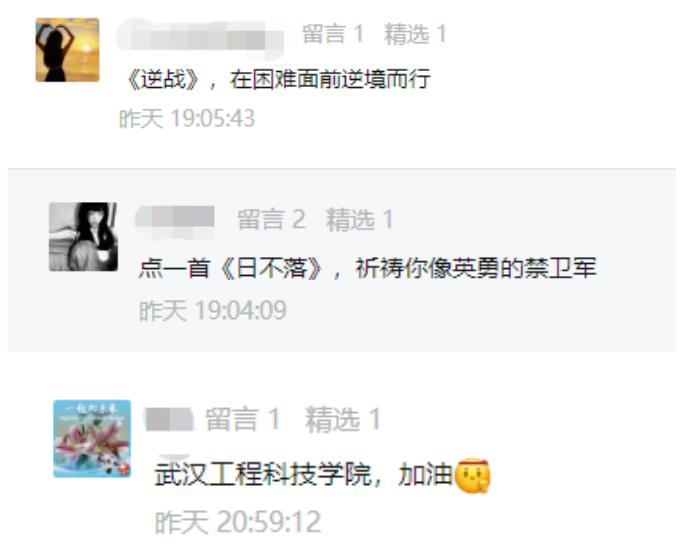
Task: Click the 武汉工程科技学院 comment text
Action: point(263,474)
